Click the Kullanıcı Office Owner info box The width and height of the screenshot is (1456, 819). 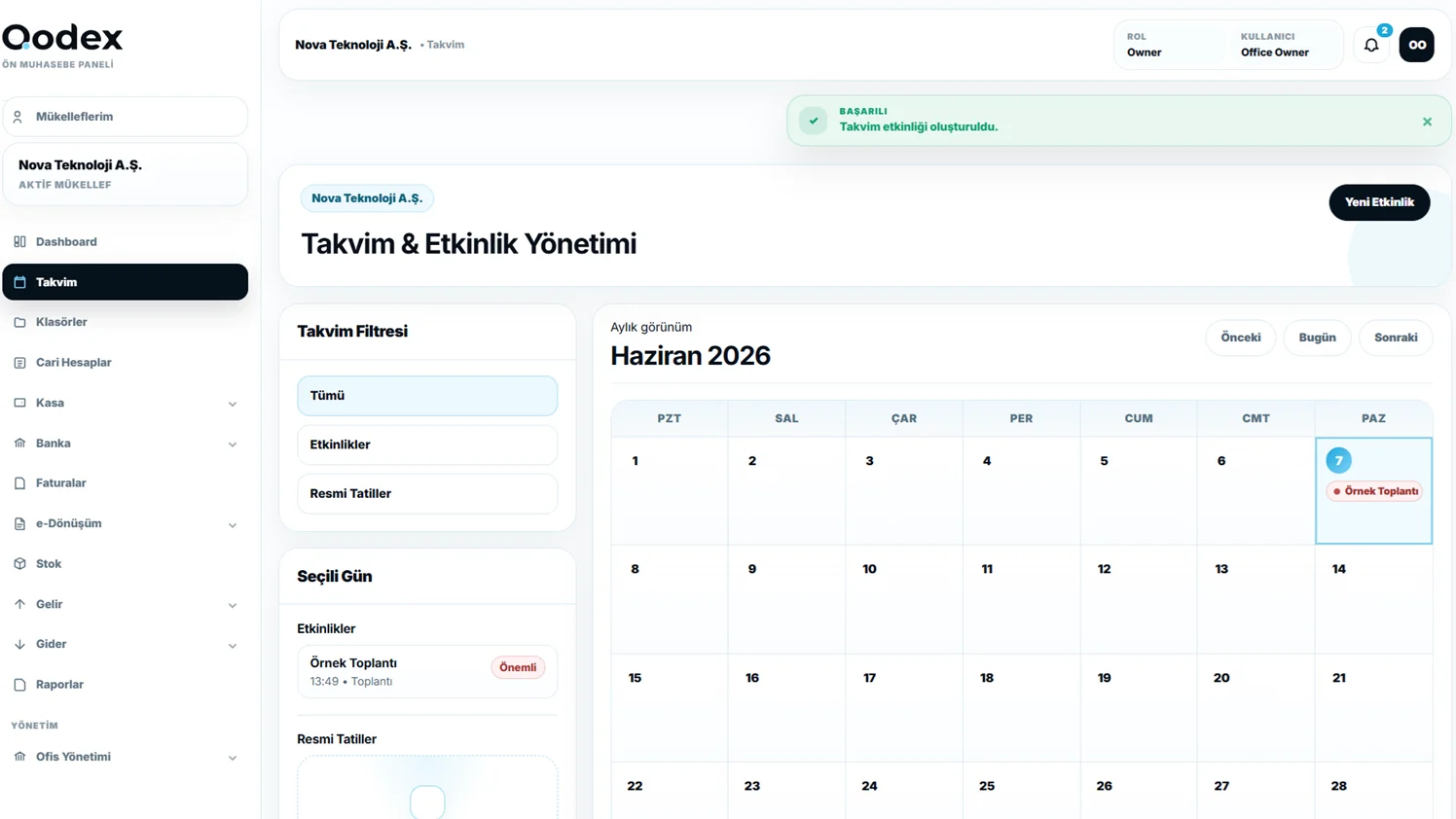pyautogui.click(x=1284, y=45)
